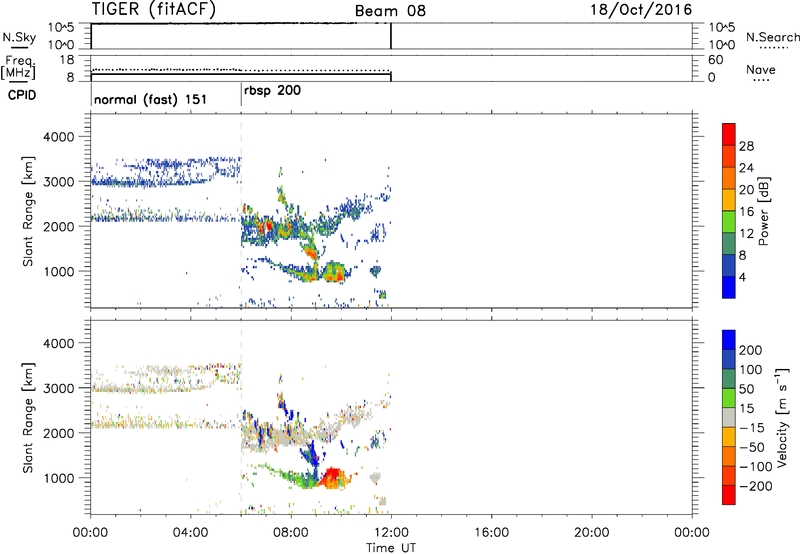
Task: Pick the gray -15 to 15 Velocity colorbar segment
Action: (729, 417)
